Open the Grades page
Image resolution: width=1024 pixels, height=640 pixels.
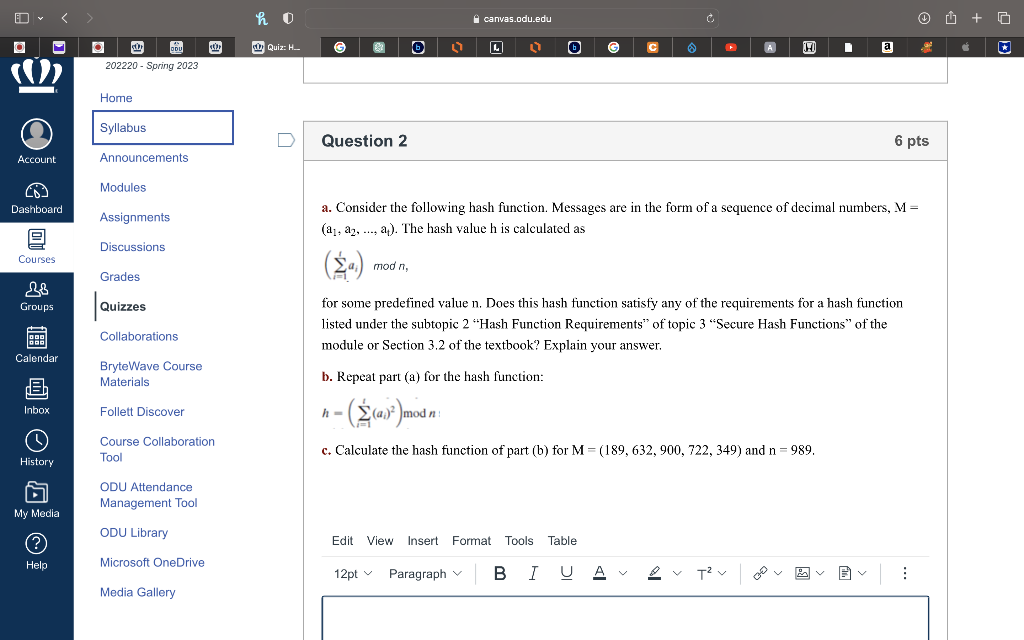tap(119, 277)
